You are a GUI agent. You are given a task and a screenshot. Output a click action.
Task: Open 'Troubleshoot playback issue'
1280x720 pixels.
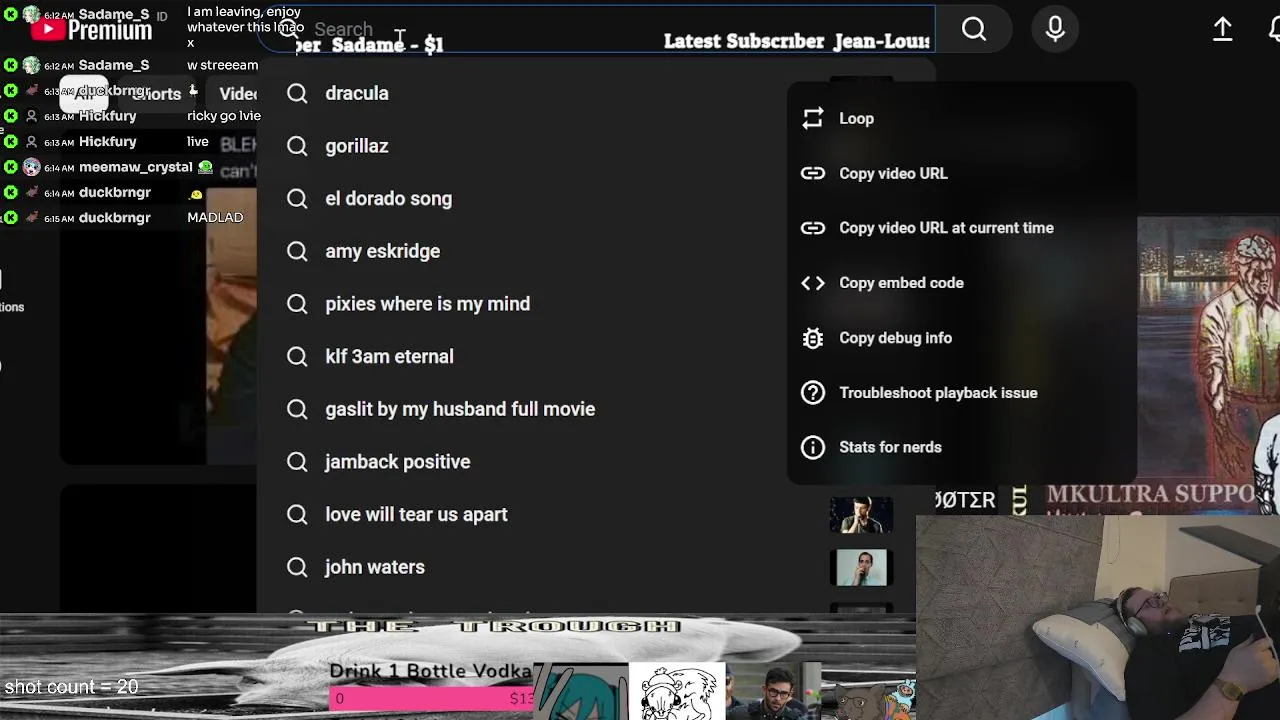click(x=962, y=393)
